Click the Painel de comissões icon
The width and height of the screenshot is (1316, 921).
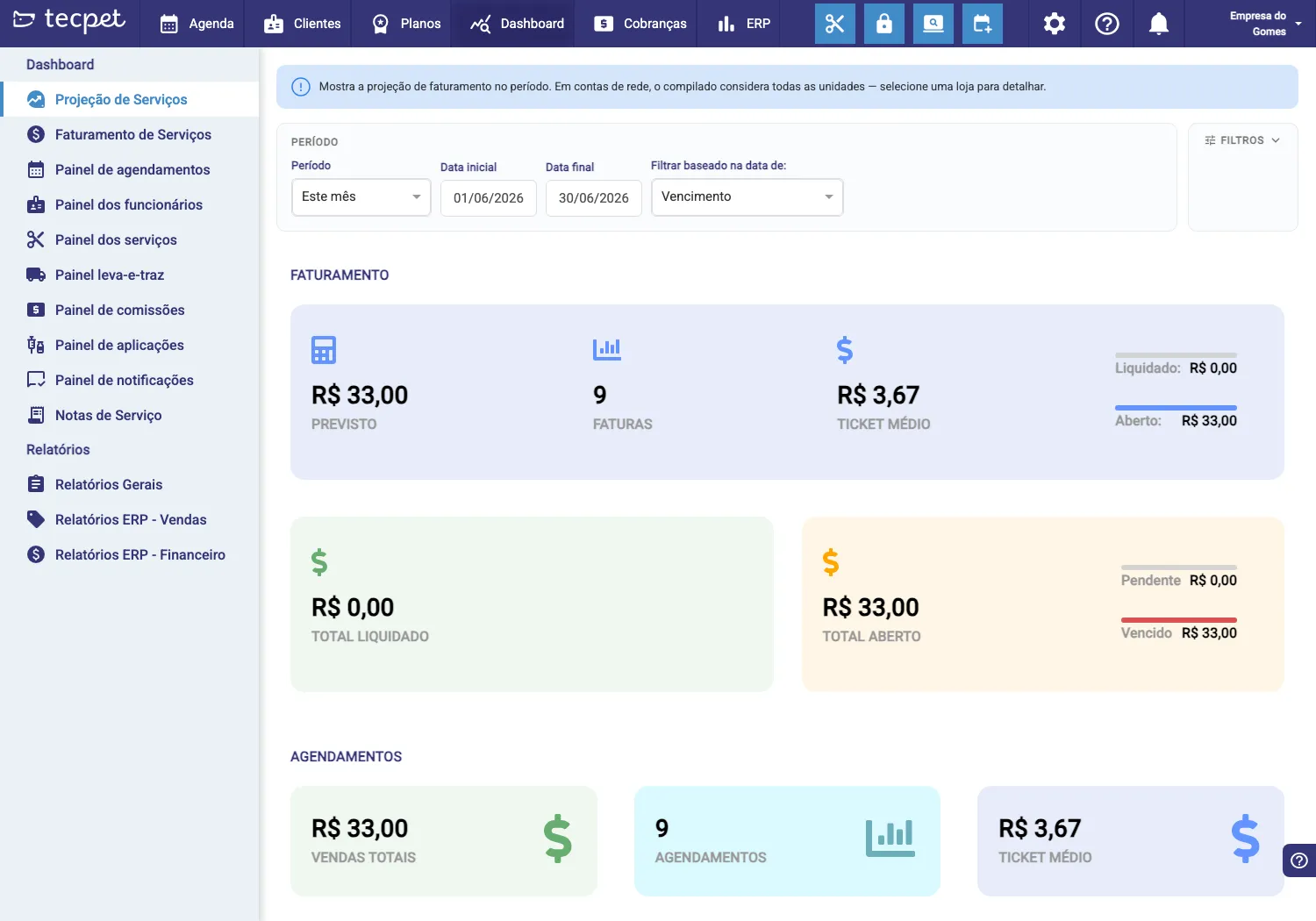coord(36,310)
